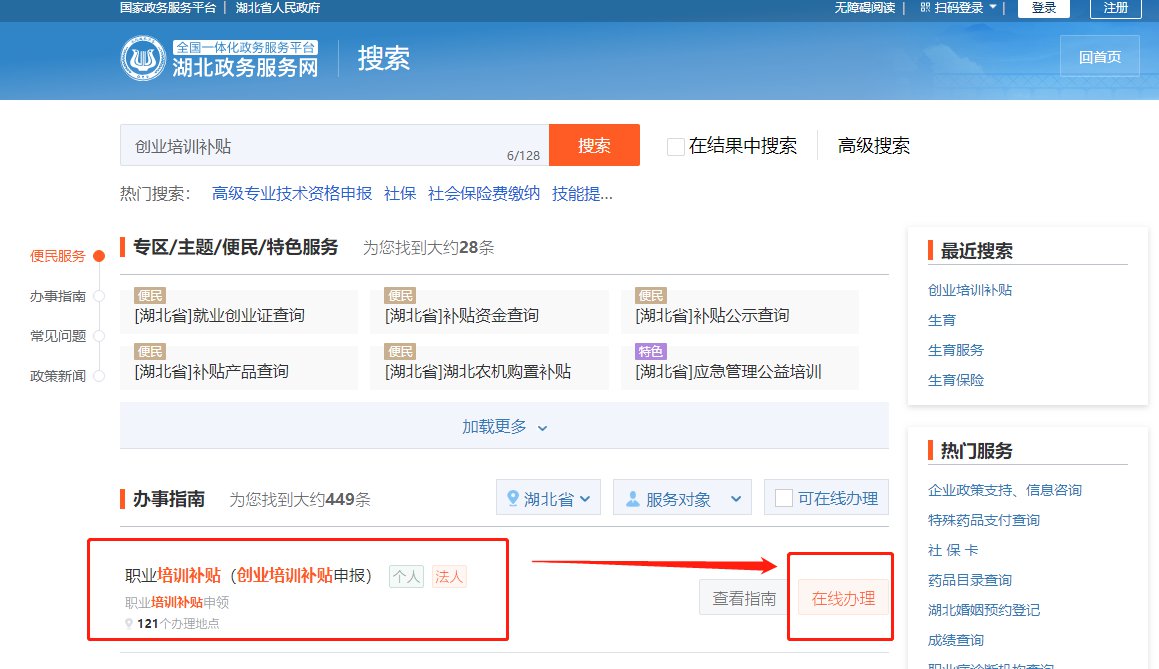Click the 湖北政务服务网 logo emblem
The height and width of the screenshot is (669, 1159).
click(143, 59)
